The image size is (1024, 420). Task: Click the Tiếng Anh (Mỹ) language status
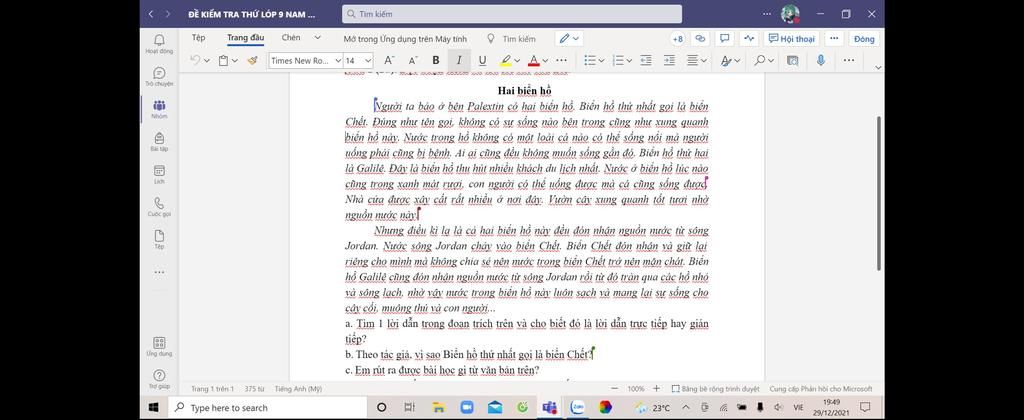[298, 389]
